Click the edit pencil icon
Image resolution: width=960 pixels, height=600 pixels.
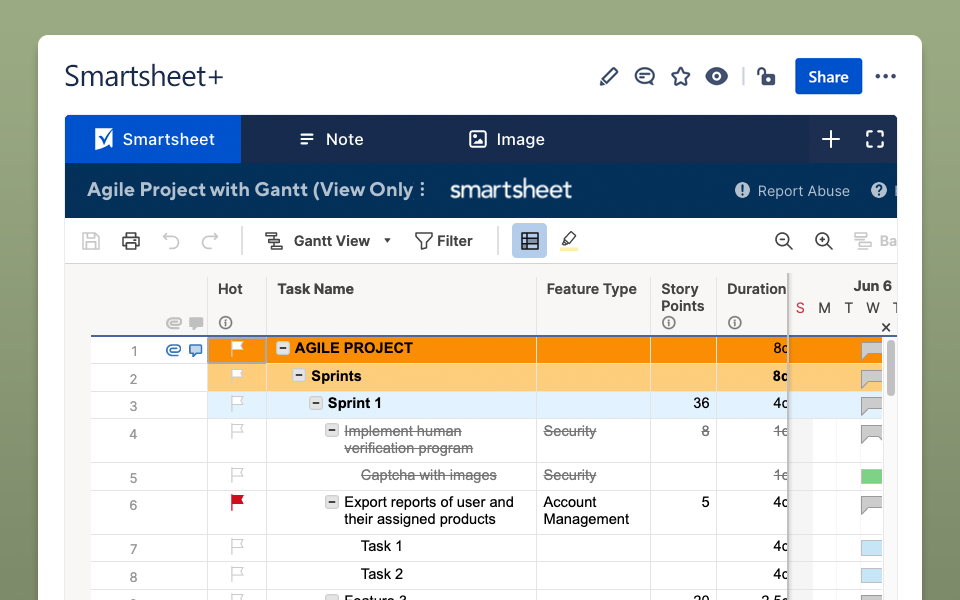pos(609,77)
